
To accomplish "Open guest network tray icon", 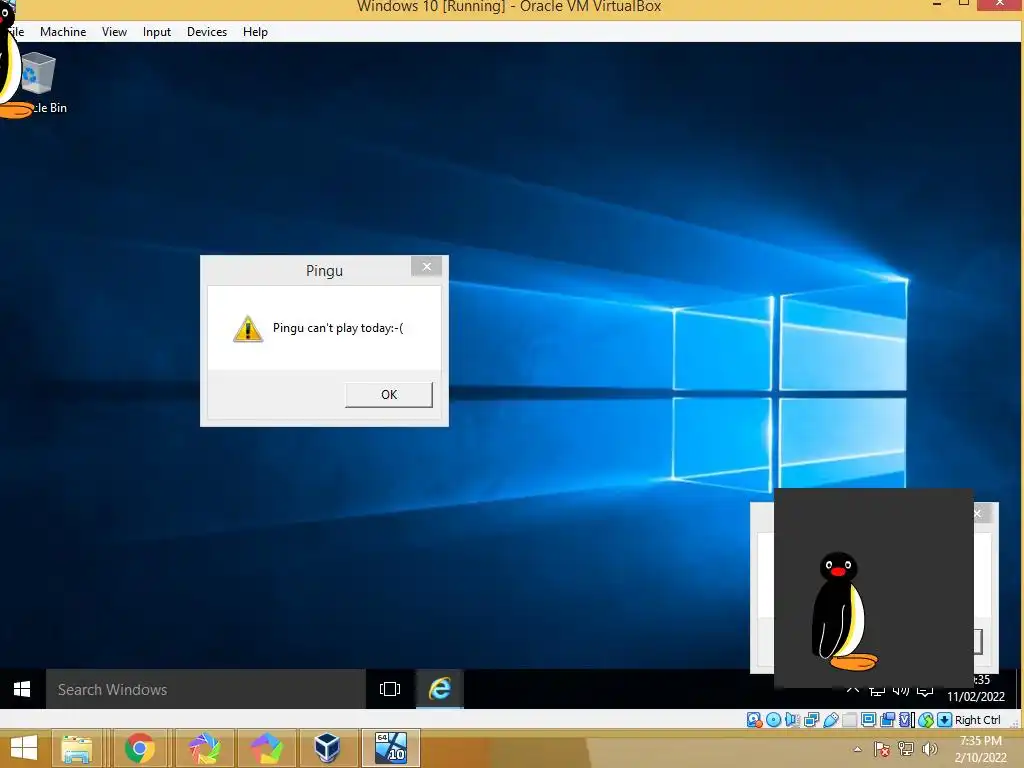I will pyautogui.click(x=877, y=691).
